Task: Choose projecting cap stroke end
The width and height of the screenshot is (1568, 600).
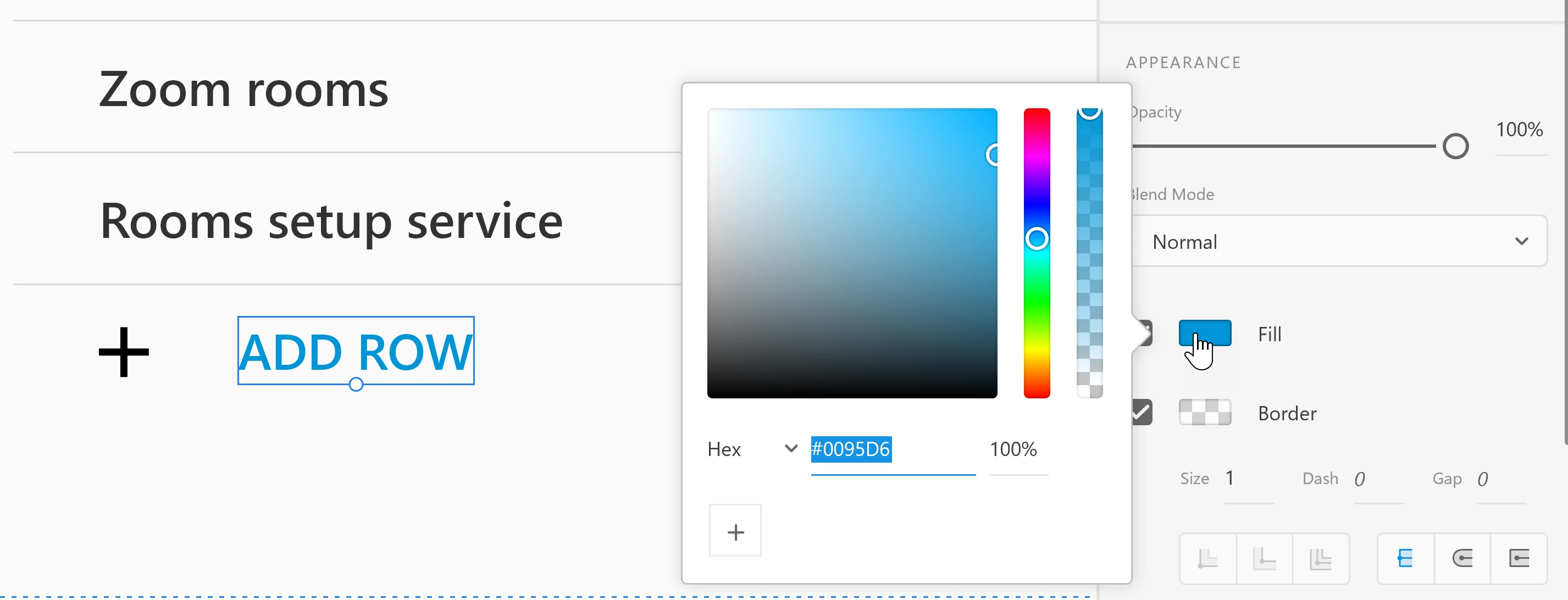Action: pyautogui.click(x=1519, y=558)
